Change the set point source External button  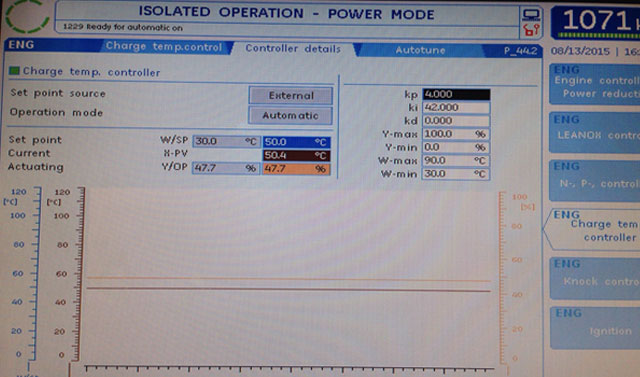tap(291, 95)
